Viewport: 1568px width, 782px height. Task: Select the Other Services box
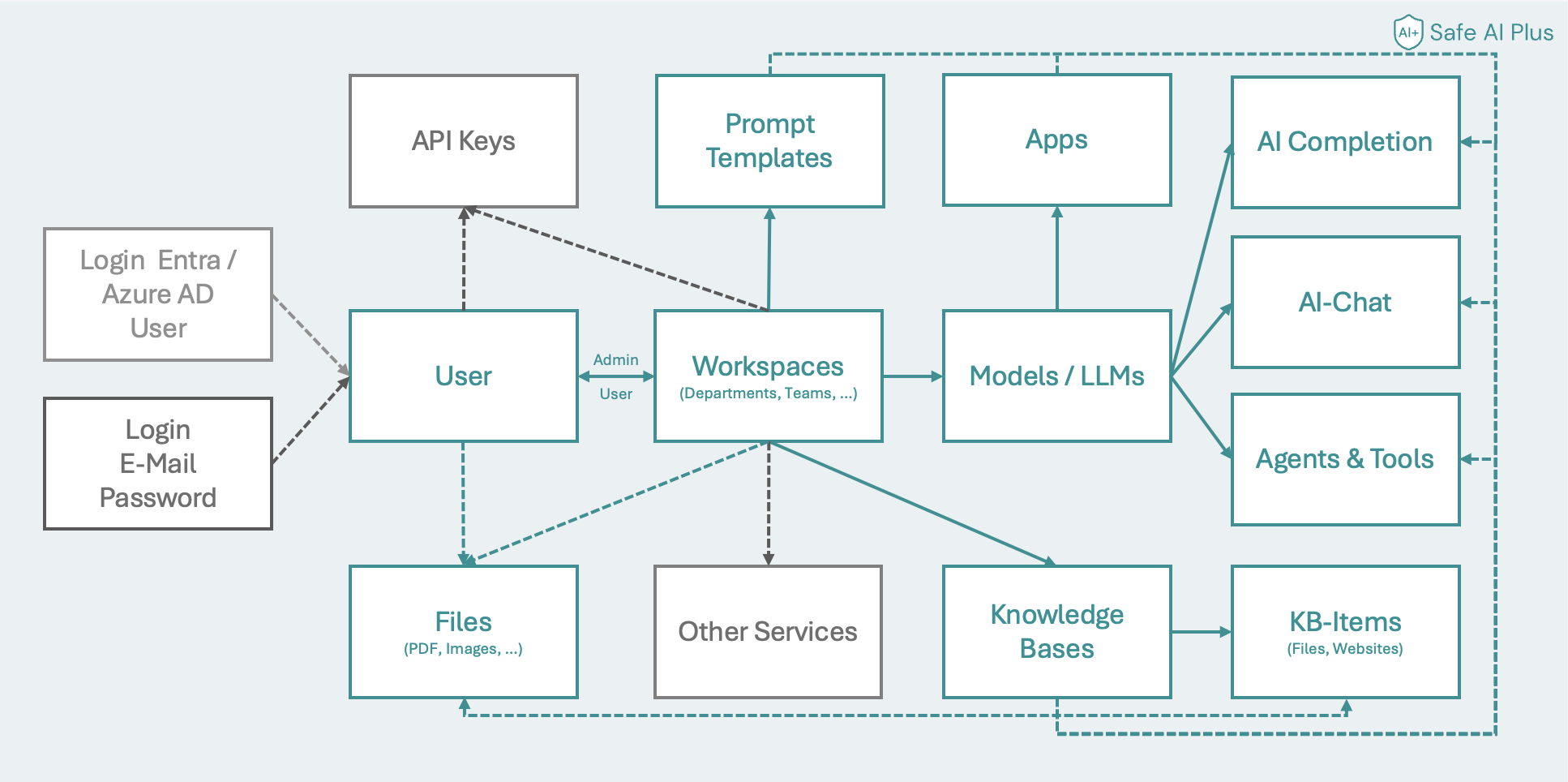[x=768, y=631]
